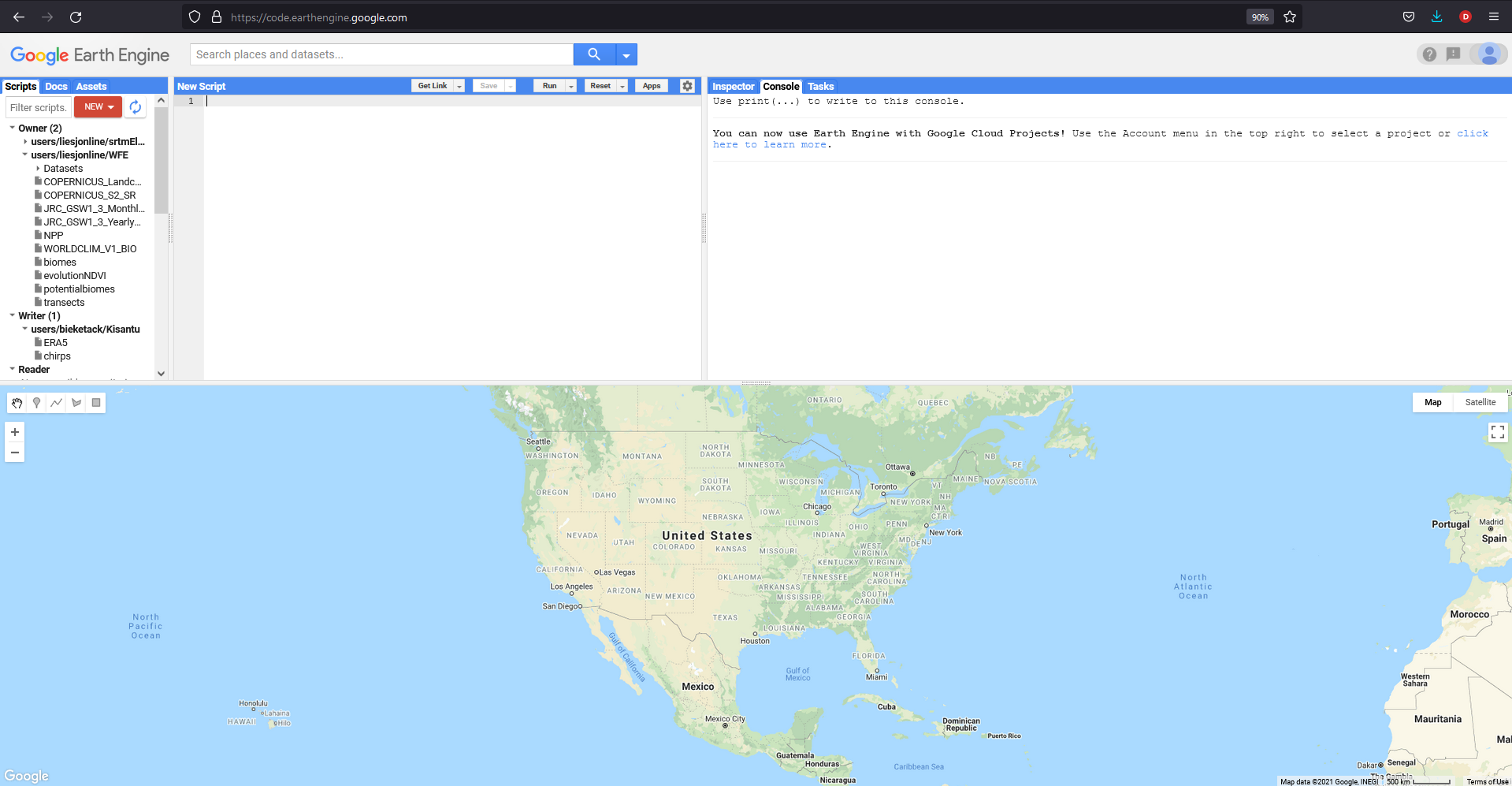The image size is (1512, 786).
Task: Open the NEW script dropdown
Action: (98, 107)
